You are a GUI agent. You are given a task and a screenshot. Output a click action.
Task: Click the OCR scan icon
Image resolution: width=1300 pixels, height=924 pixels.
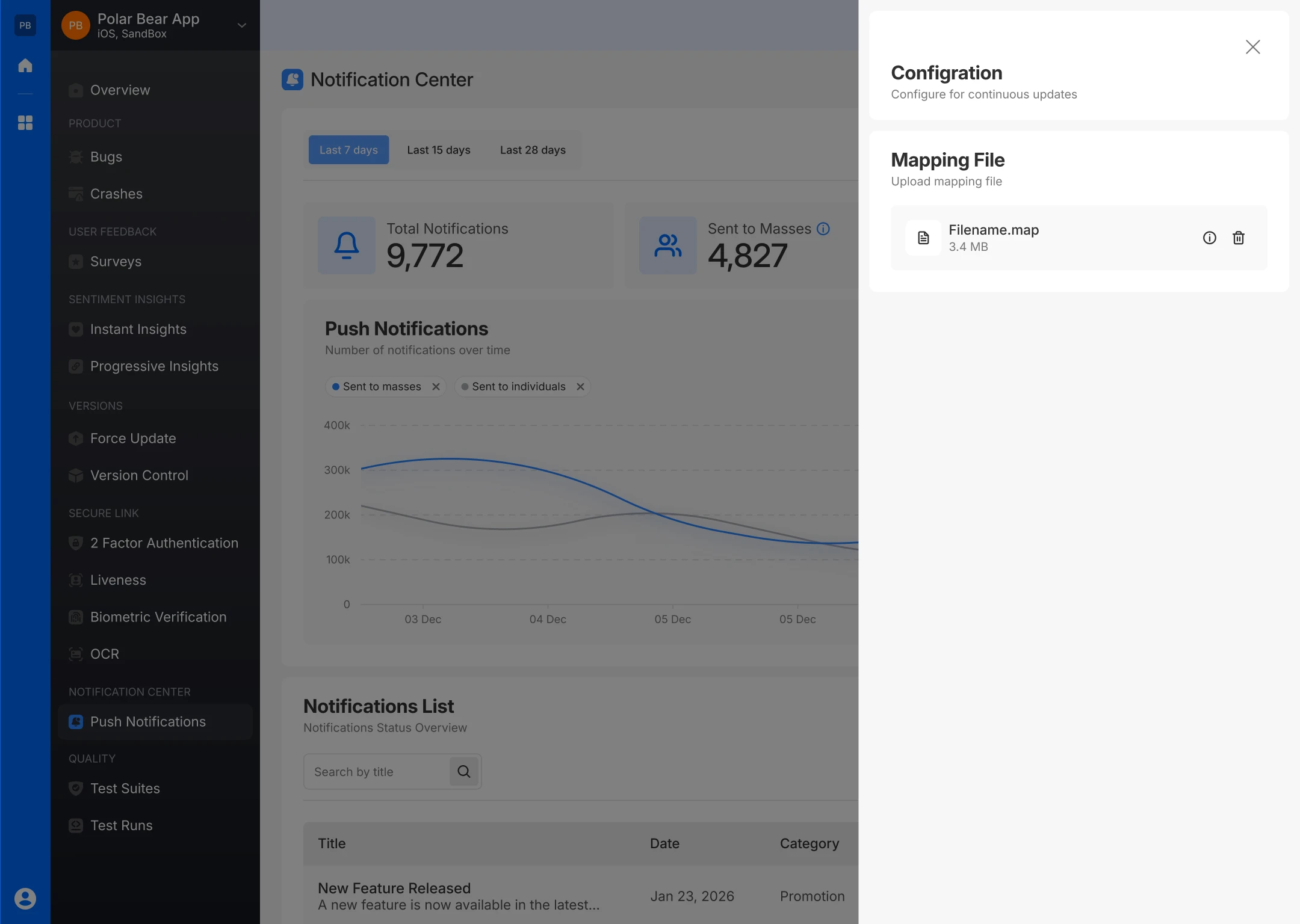tap(76, 654)
